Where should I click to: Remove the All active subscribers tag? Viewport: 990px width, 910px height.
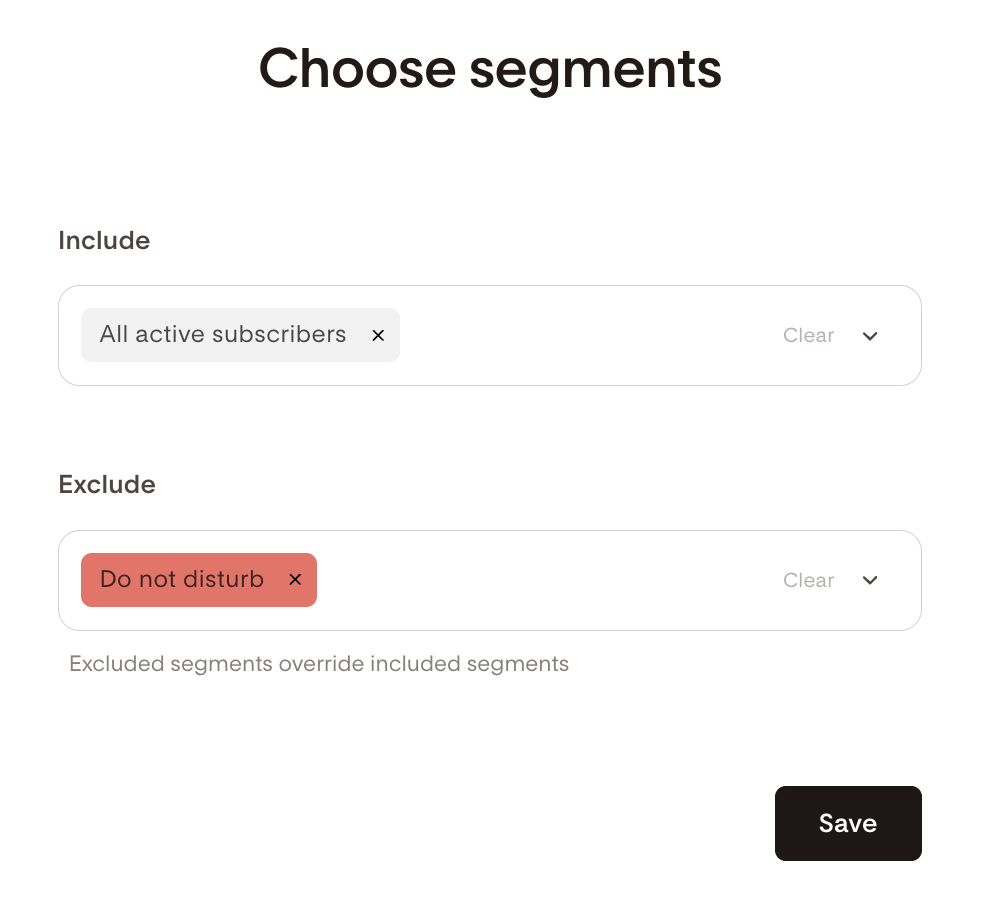click(378, 336)
